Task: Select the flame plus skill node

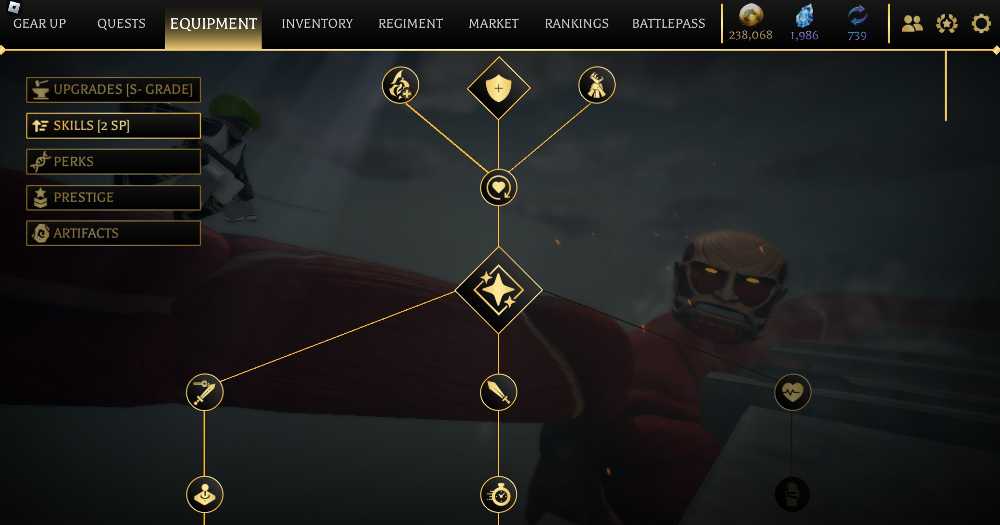Action: pos(401,85)
